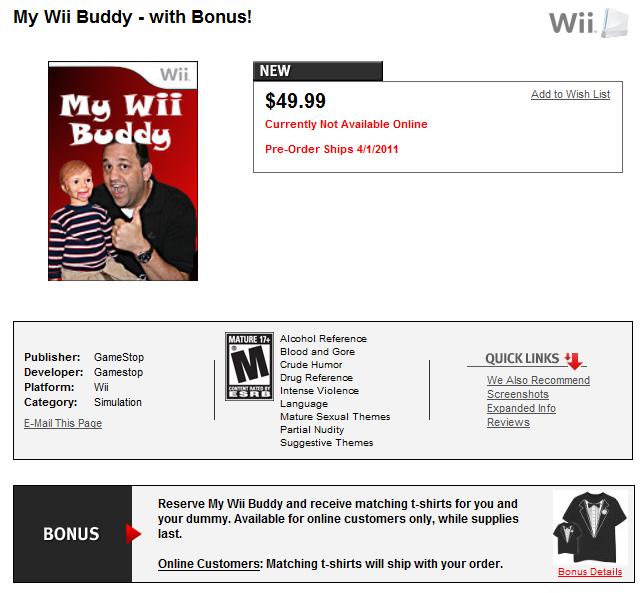This screenshot has height=593, width=644.
Task: Go to Screenshots section
Action: [517, 394]
